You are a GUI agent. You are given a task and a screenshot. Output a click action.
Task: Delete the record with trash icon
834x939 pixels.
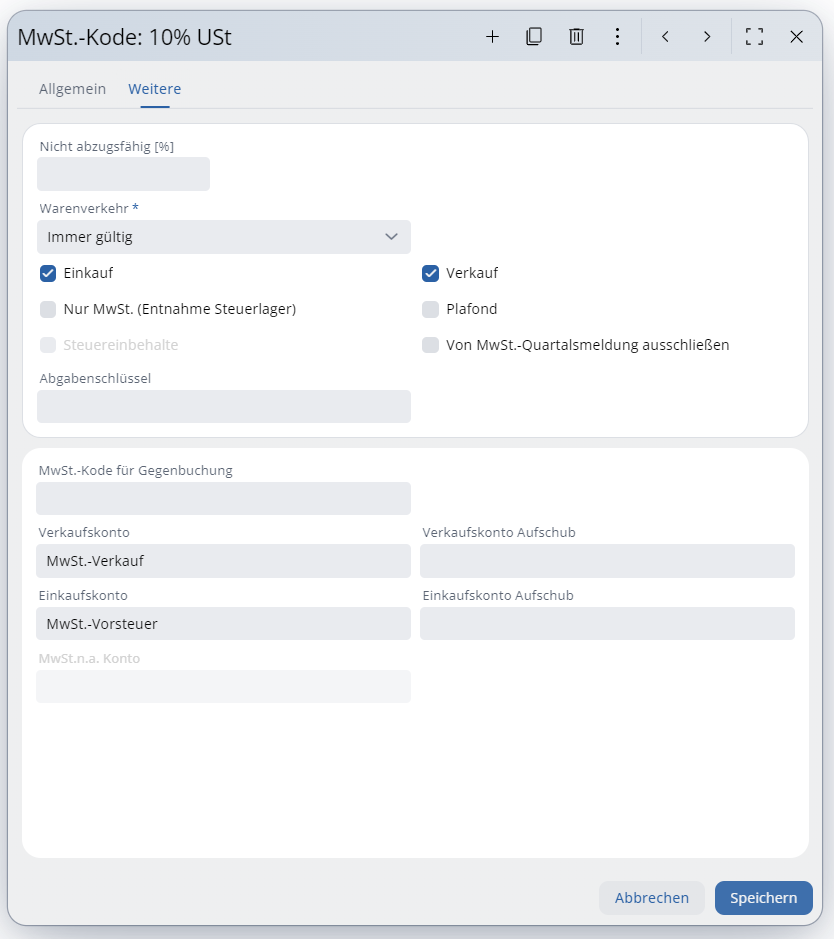tap(576, 37)
